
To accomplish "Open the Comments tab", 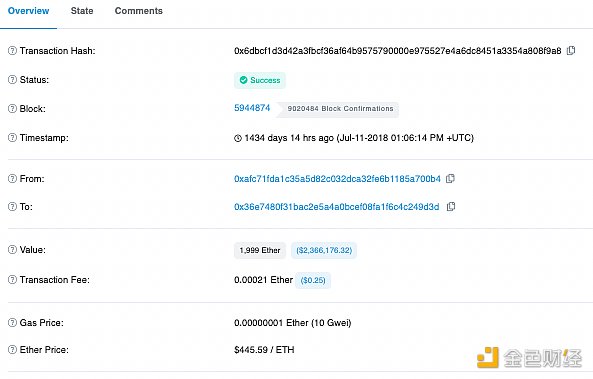I will coord(139,11).
